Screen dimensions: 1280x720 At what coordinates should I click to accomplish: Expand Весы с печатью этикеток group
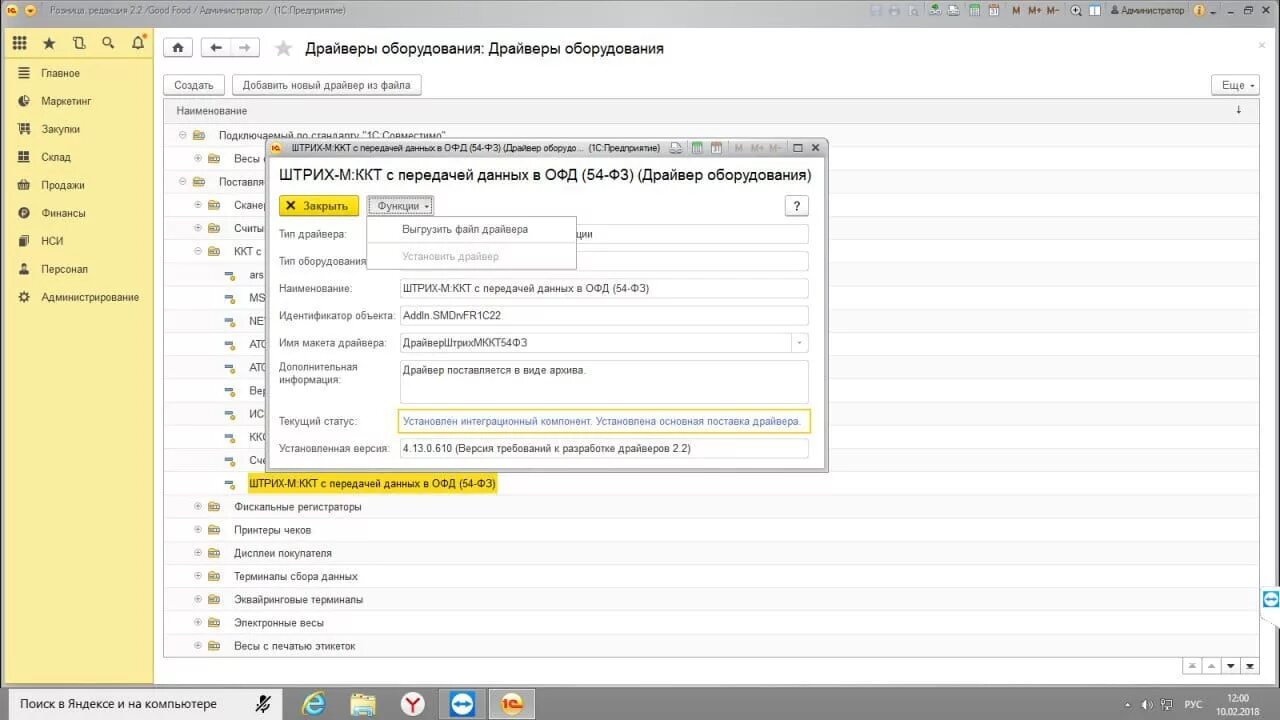pyautogui.click(x=198, y=646)
